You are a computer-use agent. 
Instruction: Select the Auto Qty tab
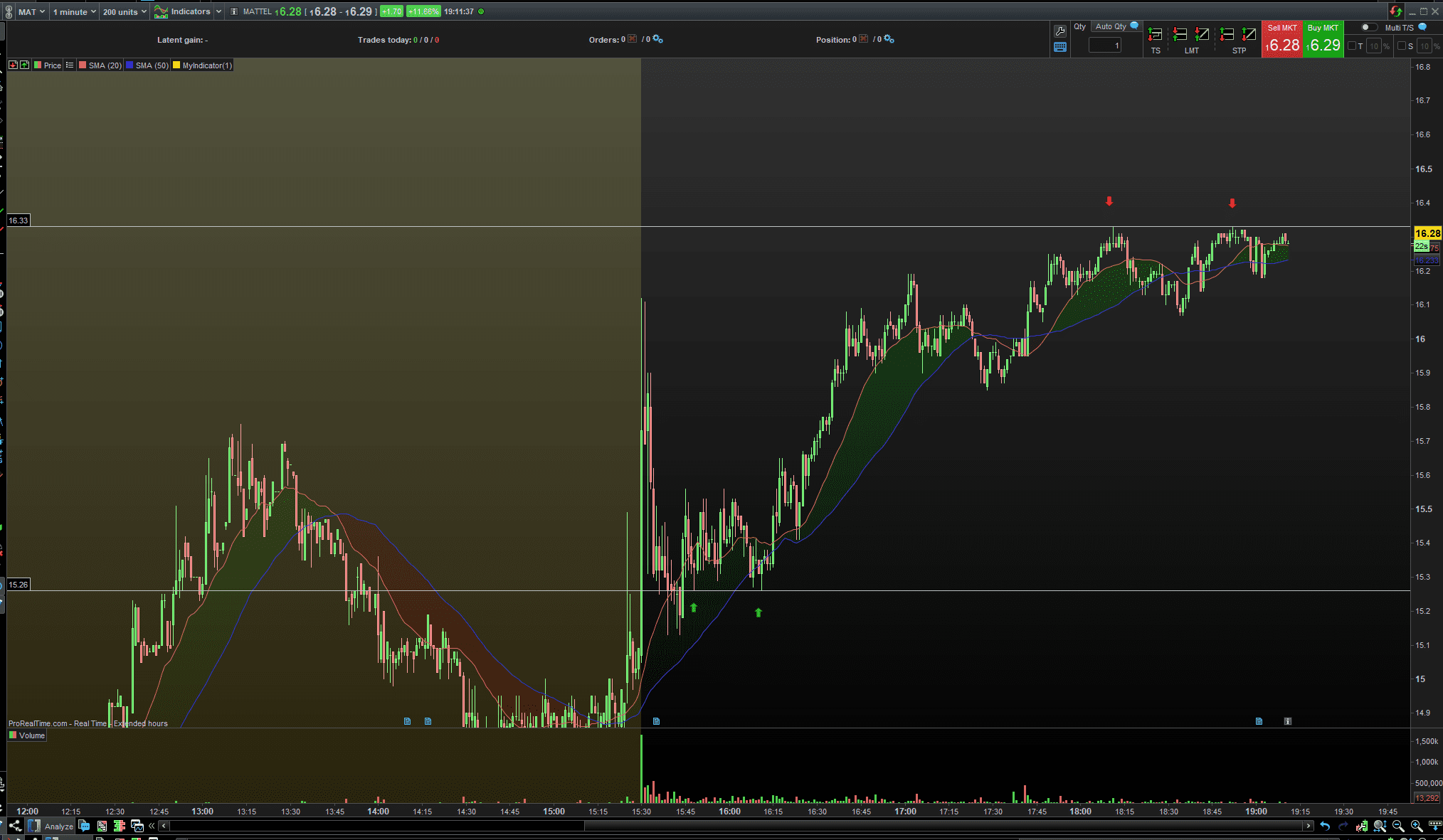[x=1111, y=26]
